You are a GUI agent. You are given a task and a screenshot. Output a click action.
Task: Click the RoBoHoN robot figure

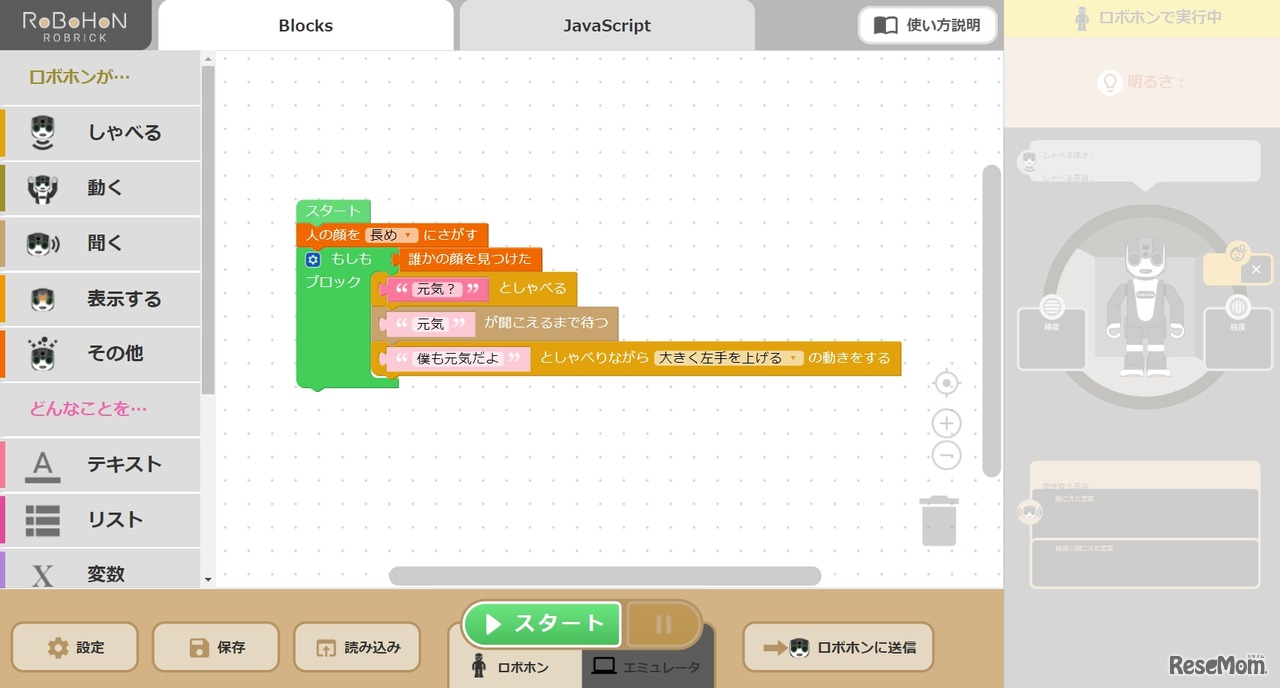(x=1144, y=305)
